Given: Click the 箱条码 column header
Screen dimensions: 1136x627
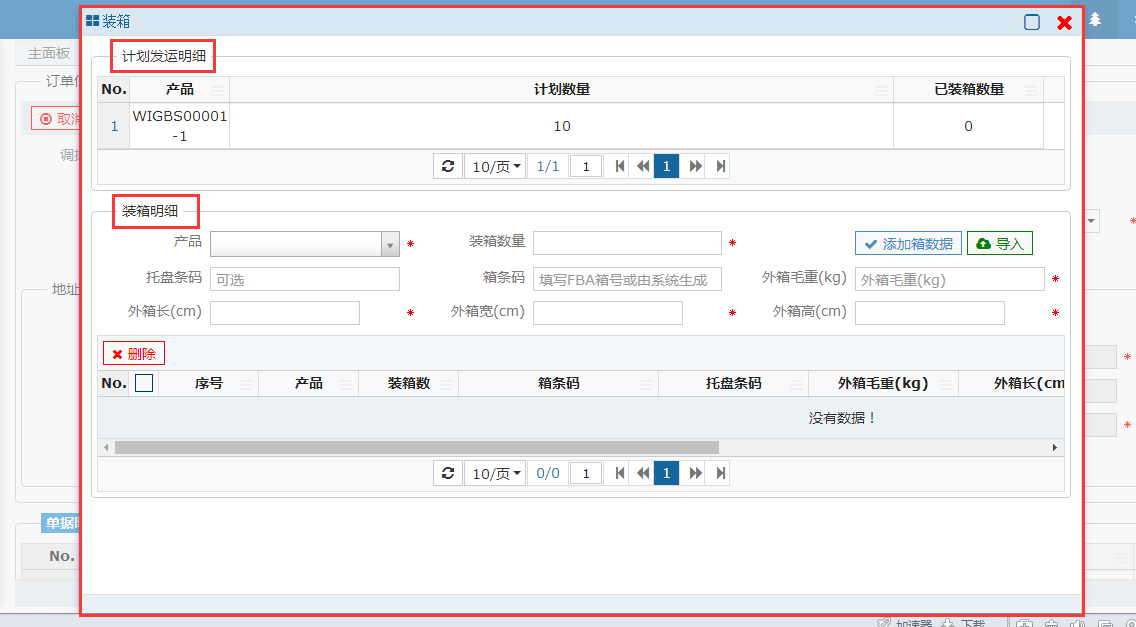Looking at the screenshot, I should (559, 383).
